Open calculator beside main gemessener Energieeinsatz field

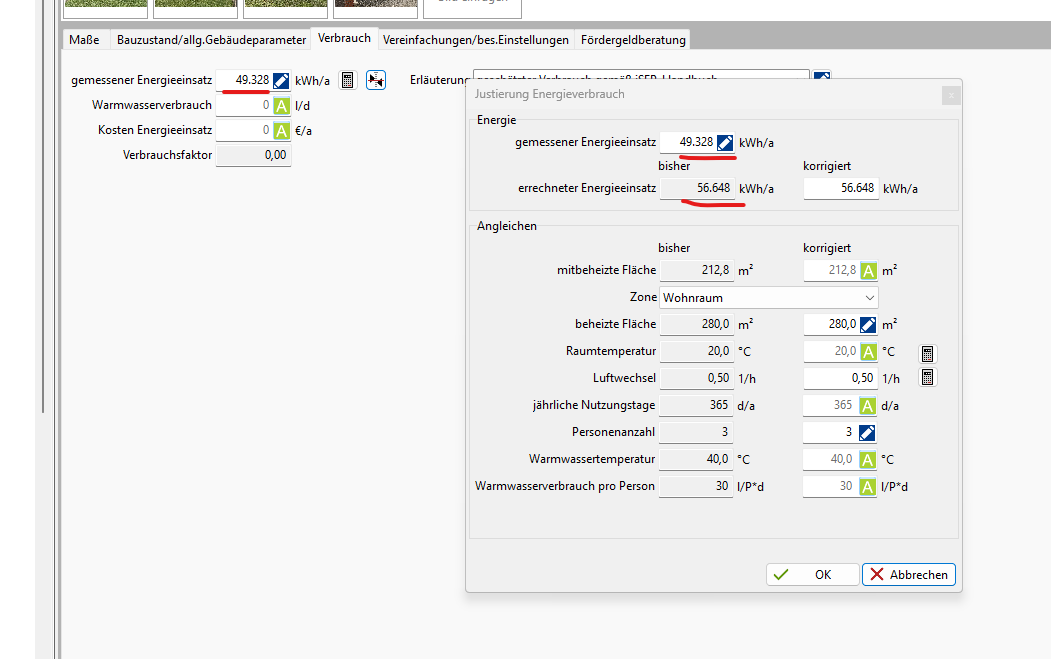click(x=347, y=80)
